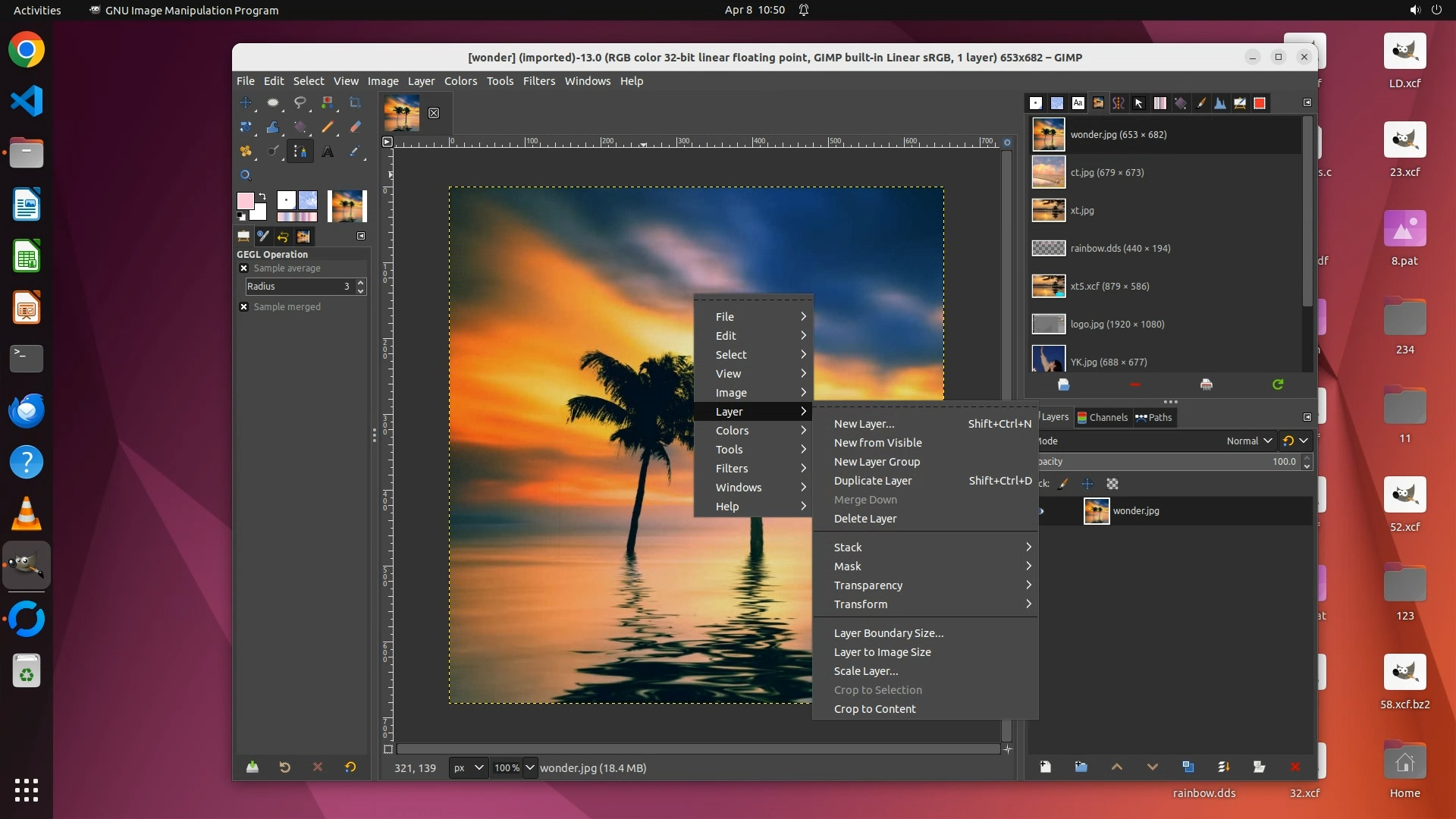This screenshot has height=819, width=1456.
Task: Click Scale Layer... menu entry
Action: [x=865, y=671]
